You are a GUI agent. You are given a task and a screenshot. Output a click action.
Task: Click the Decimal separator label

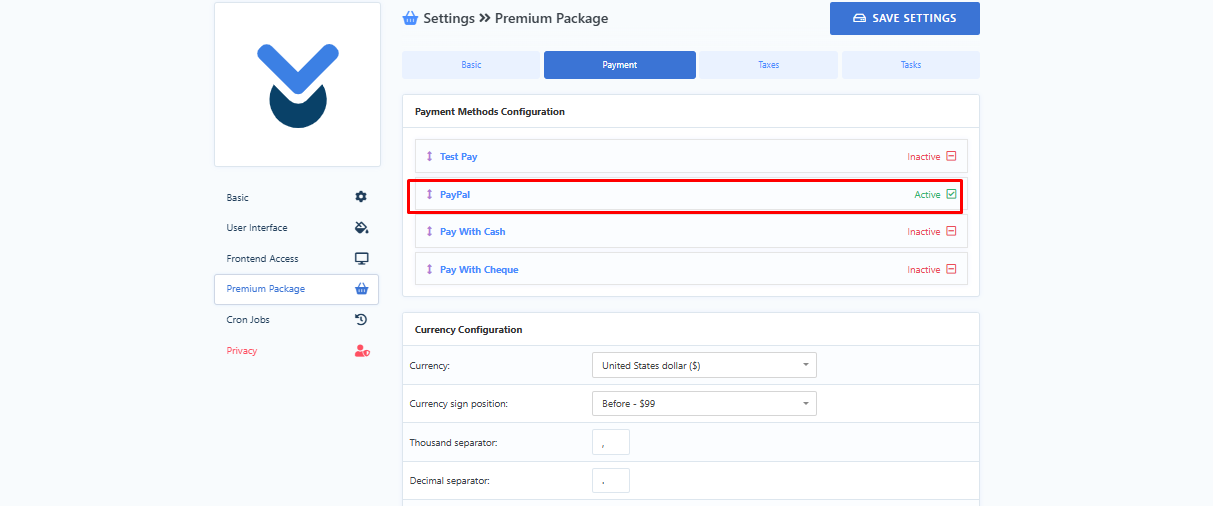coord(450,481)
